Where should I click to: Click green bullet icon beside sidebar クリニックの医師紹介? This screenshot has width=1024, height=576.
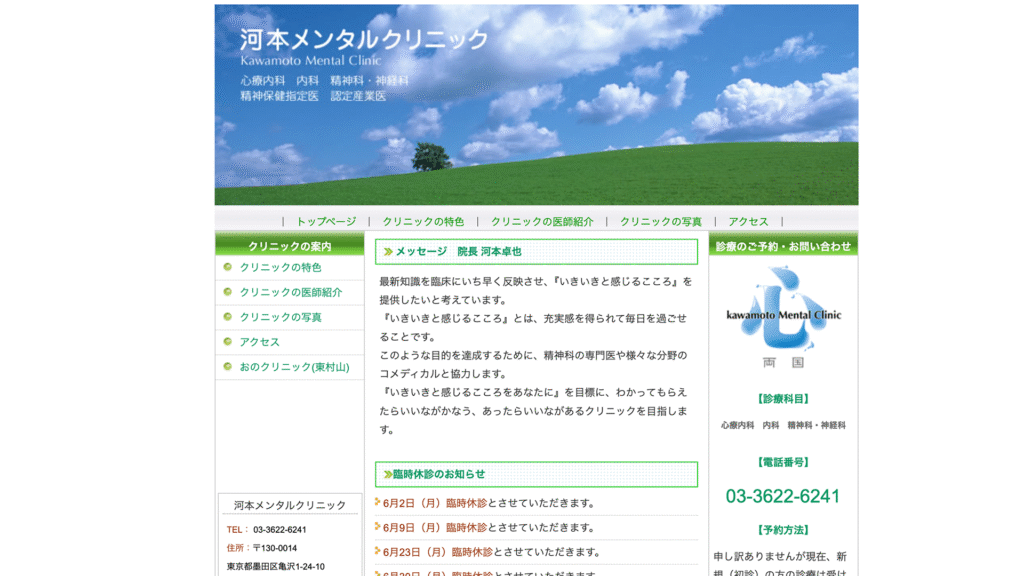[228, 291]
